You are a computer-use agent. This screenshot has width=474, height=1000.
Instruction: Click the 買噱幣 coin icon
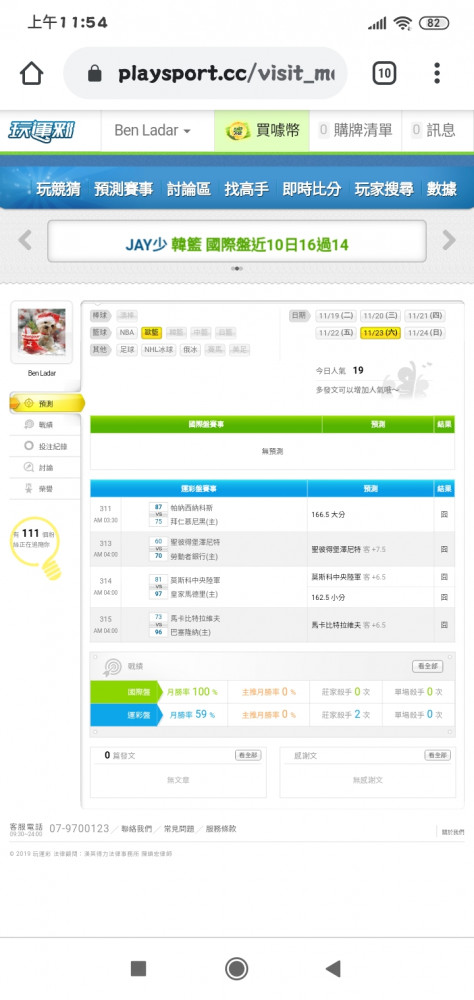tap(238, 131)
